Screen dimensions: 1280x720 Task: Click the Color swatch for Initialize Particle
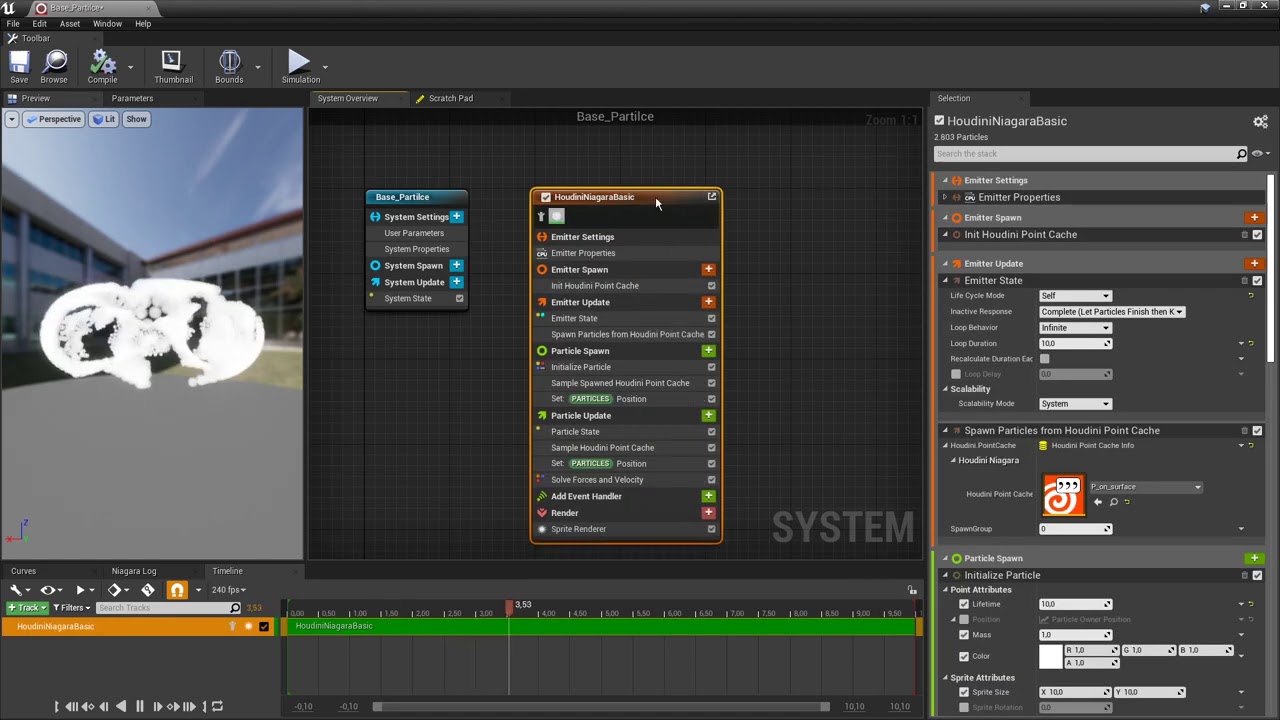[x=1050, y=657]
